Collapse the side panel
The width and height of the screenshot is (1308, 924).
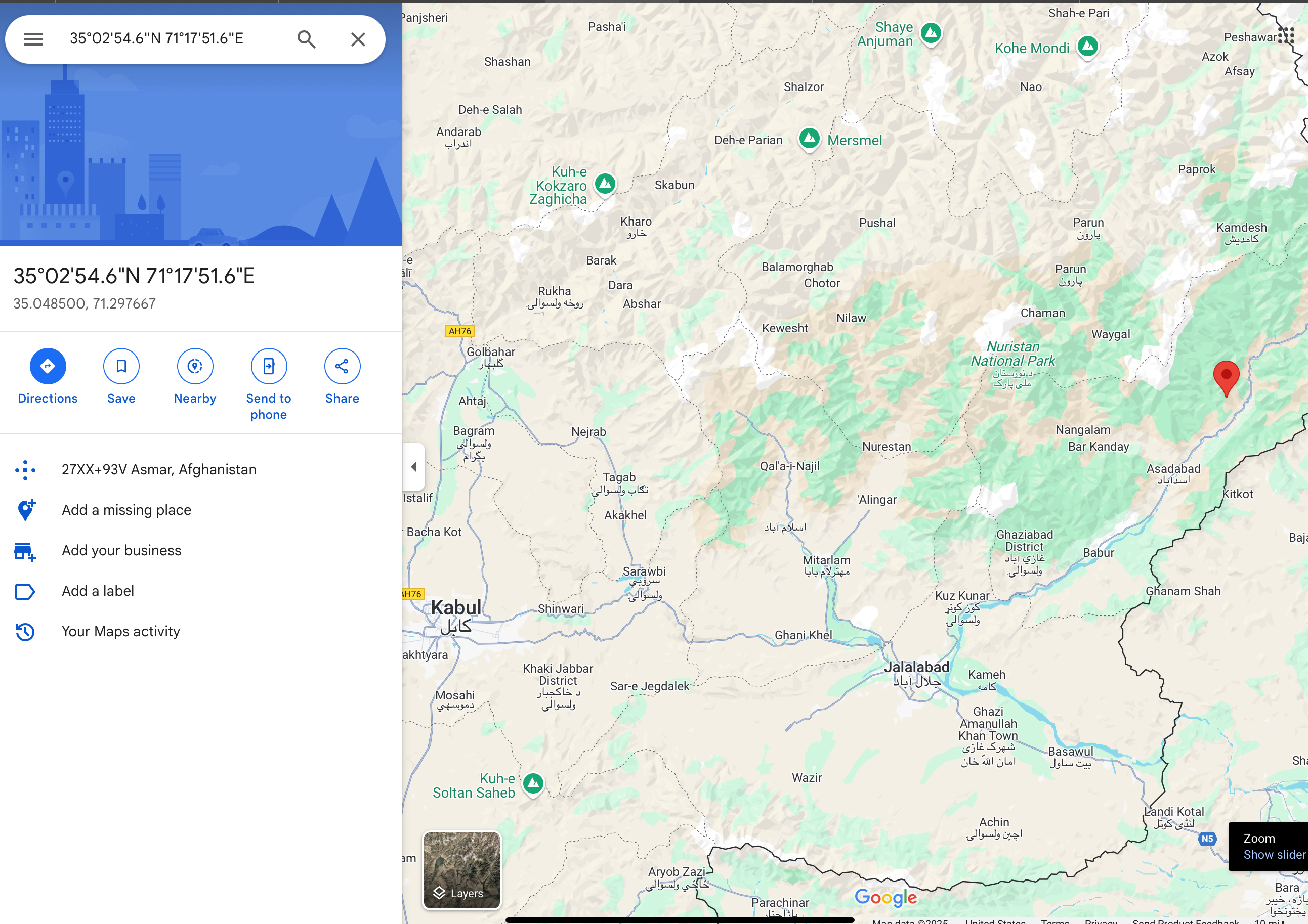(x=413, y=467)
